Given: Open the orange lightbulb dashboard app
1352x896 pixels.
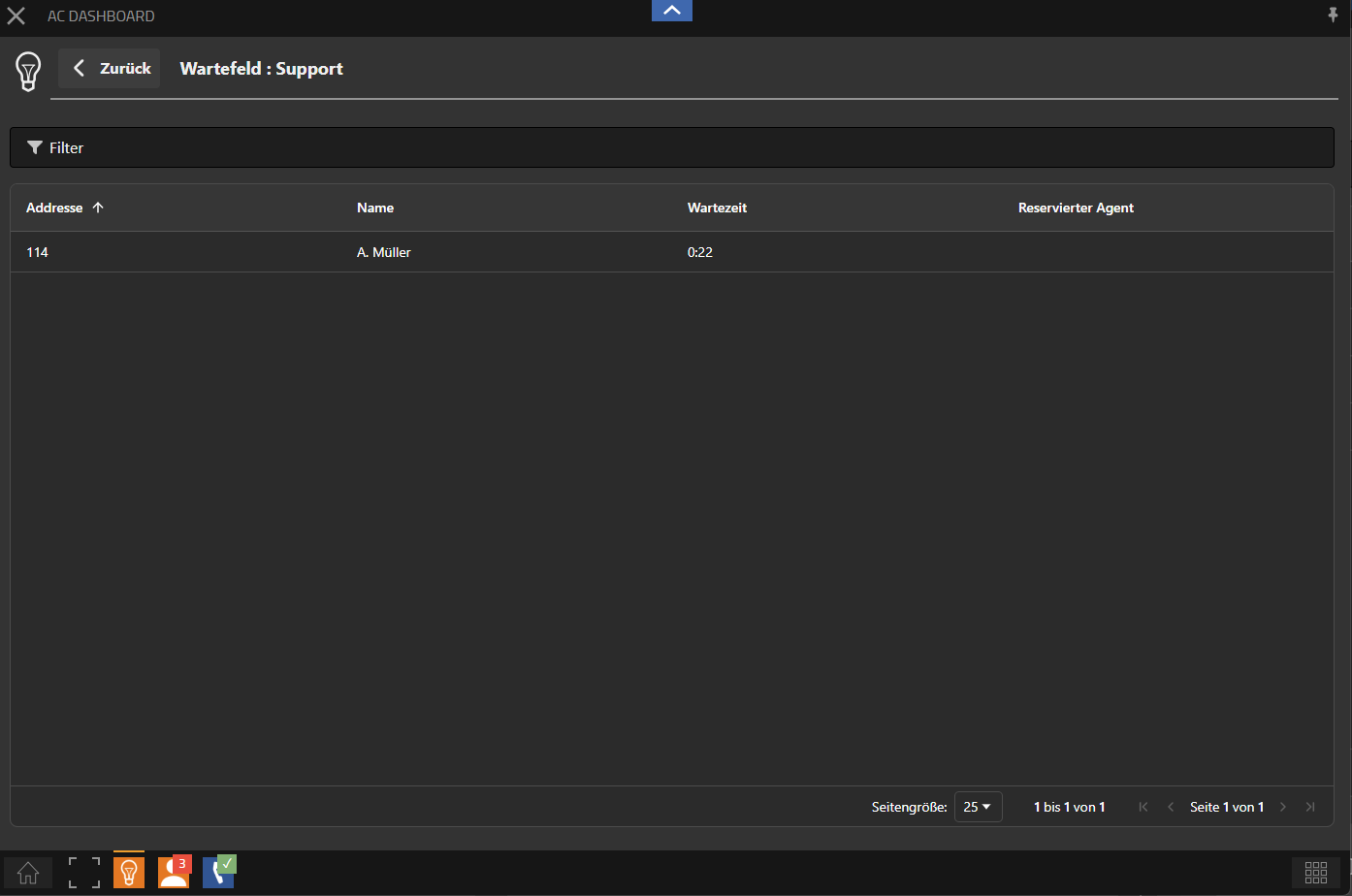Looking at the screenshot, I should point(129,873).
